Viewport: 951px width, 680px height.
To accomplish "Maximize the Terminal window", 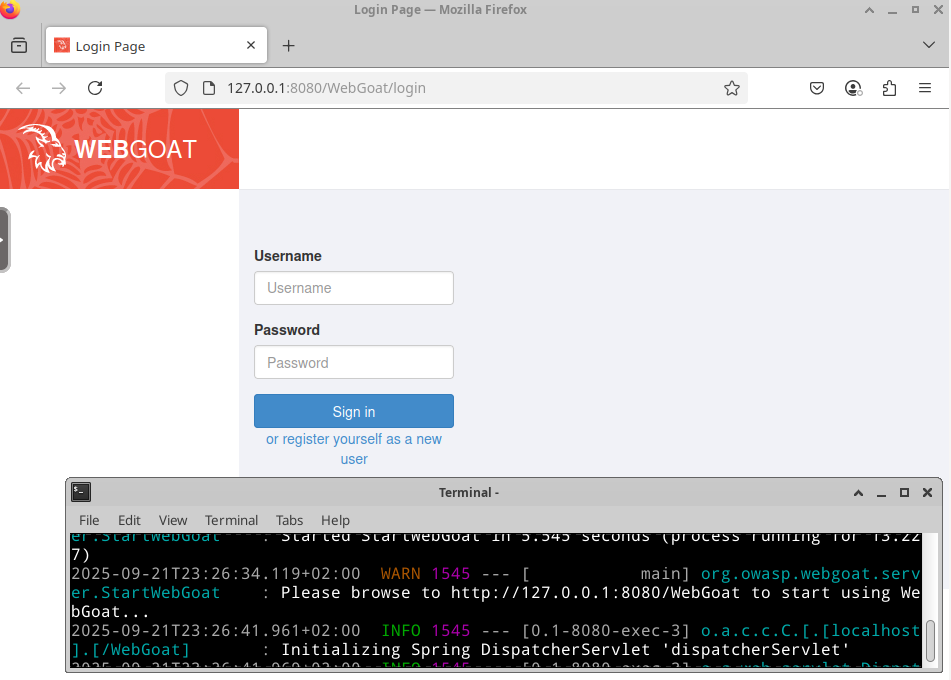I will coord(904,493).
